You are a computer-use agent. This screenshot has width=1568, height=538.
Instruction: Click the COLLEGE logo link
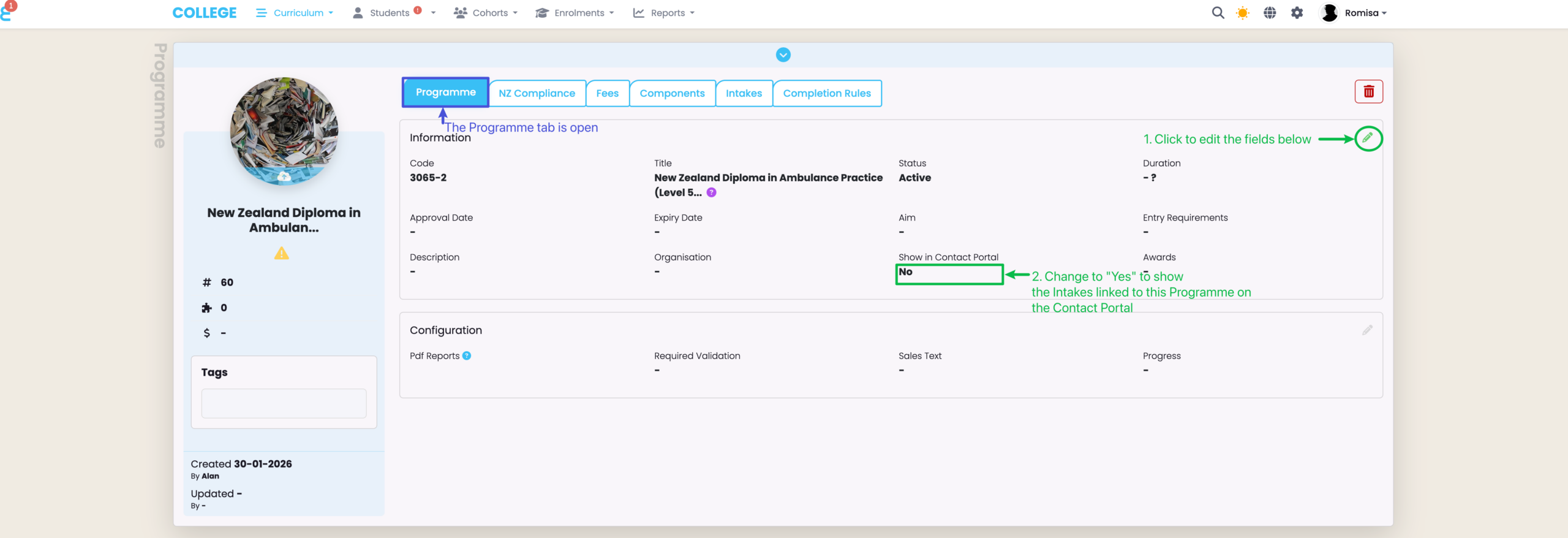[204, 13]
